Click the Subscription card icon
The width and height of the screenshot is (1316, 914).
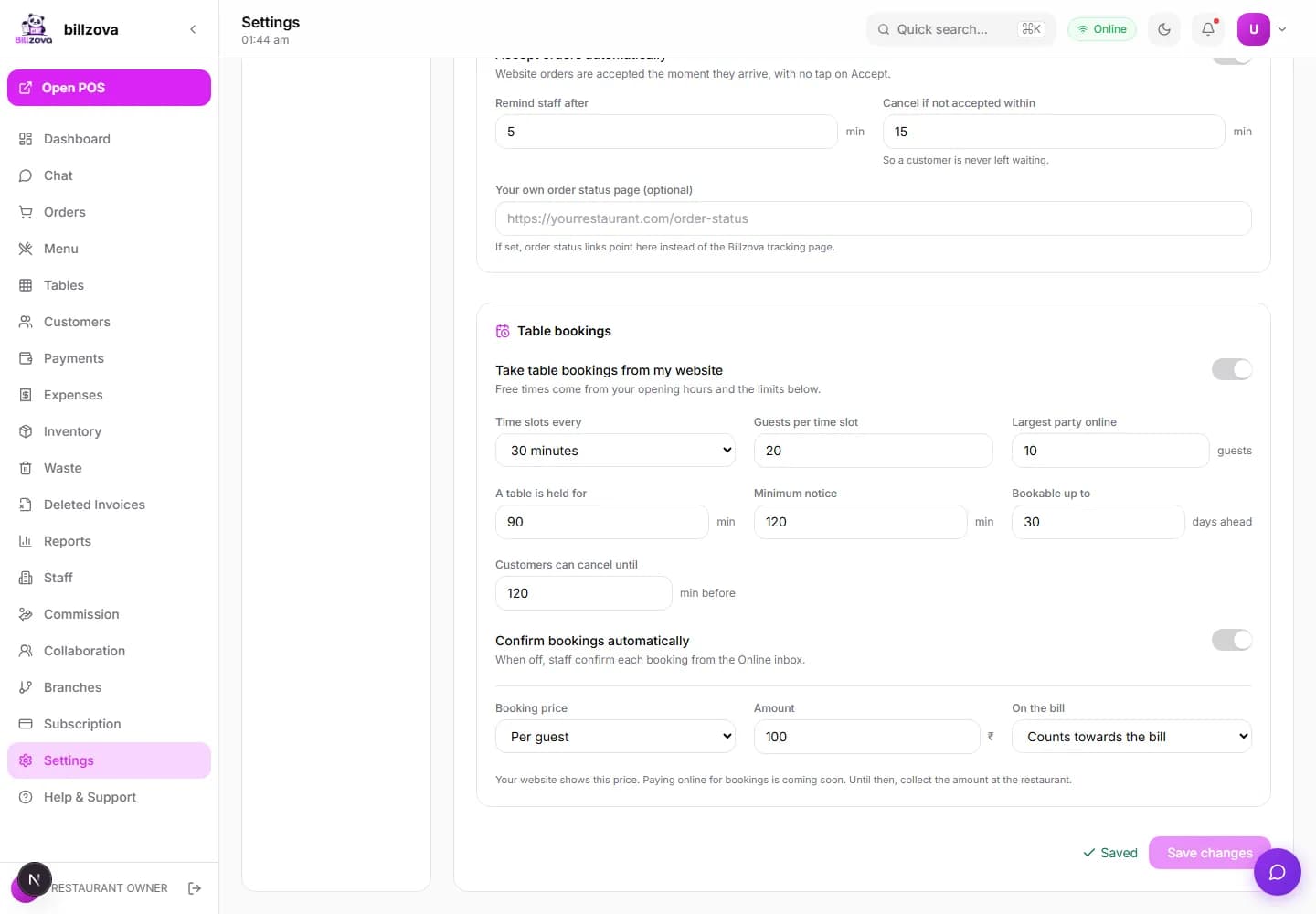(x=26, y=724)
